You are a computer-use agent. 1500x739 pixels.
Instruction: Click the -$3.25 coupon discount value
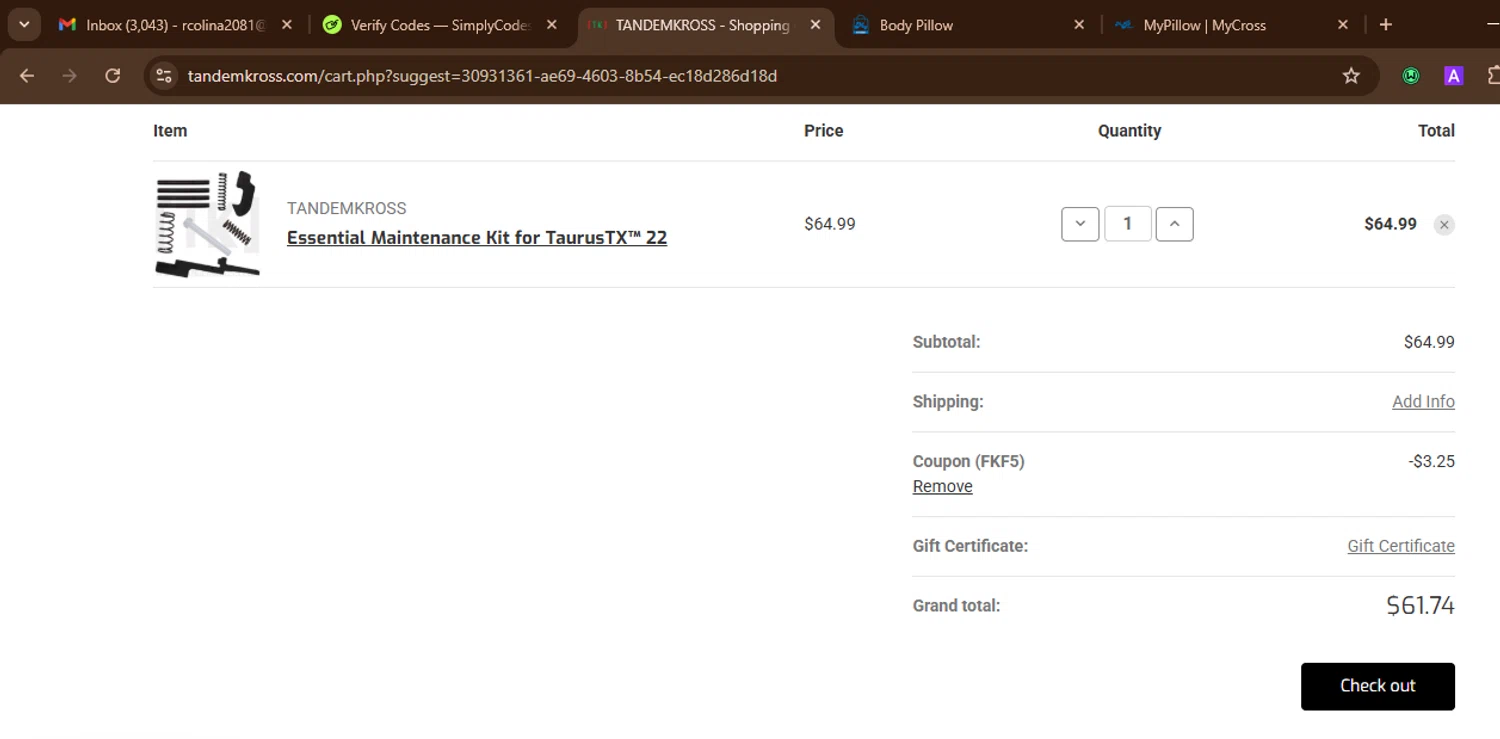[1431, 462]
